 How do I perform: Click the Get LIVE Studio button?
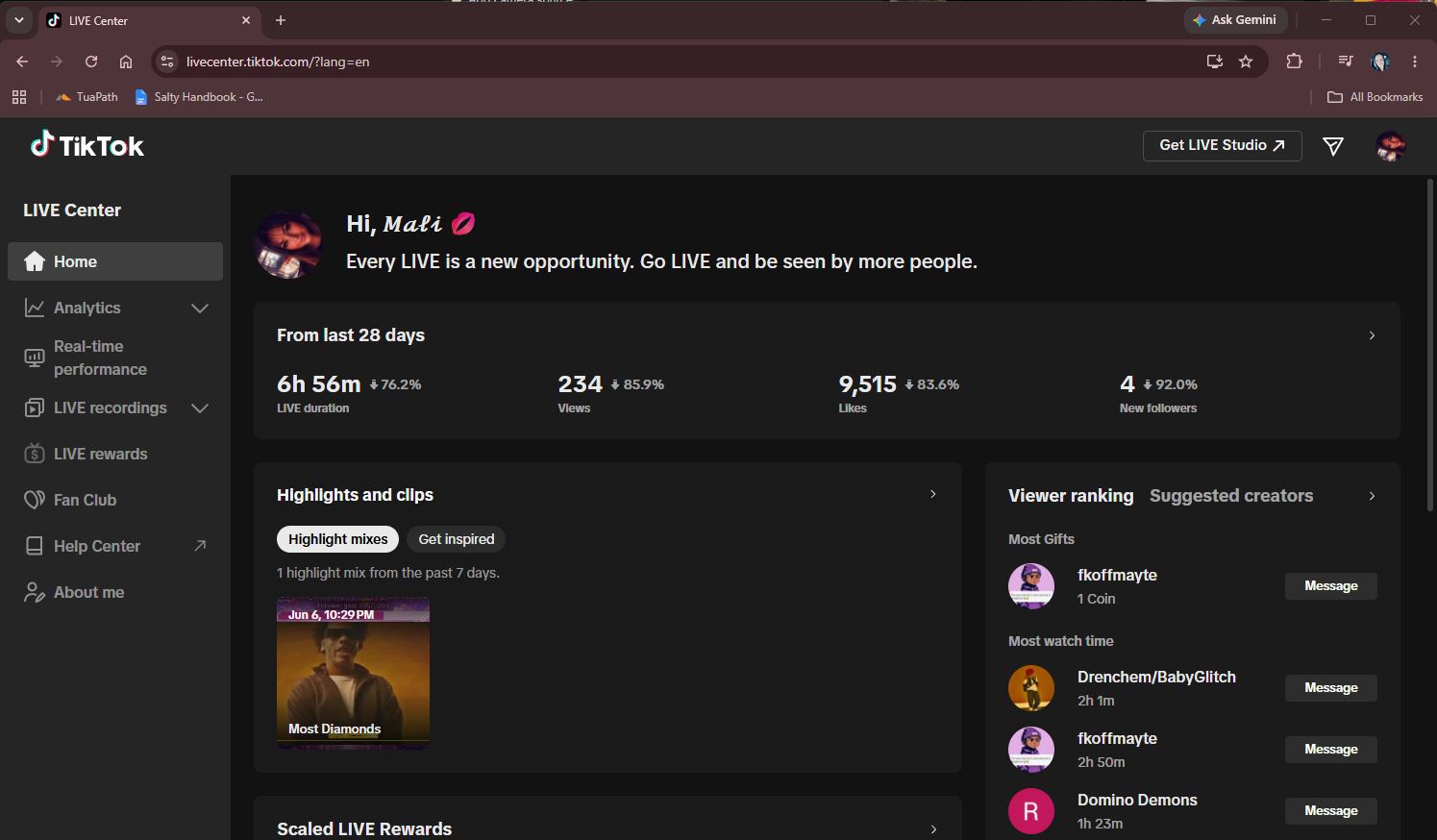1222,145
